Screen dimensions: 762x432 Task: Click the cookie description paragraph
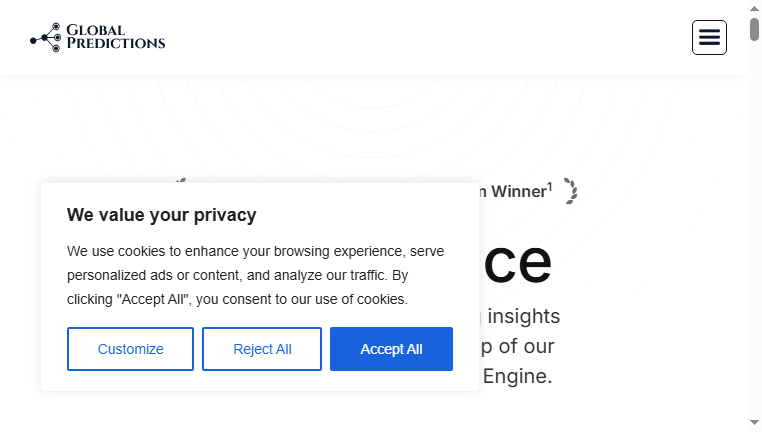256,275
